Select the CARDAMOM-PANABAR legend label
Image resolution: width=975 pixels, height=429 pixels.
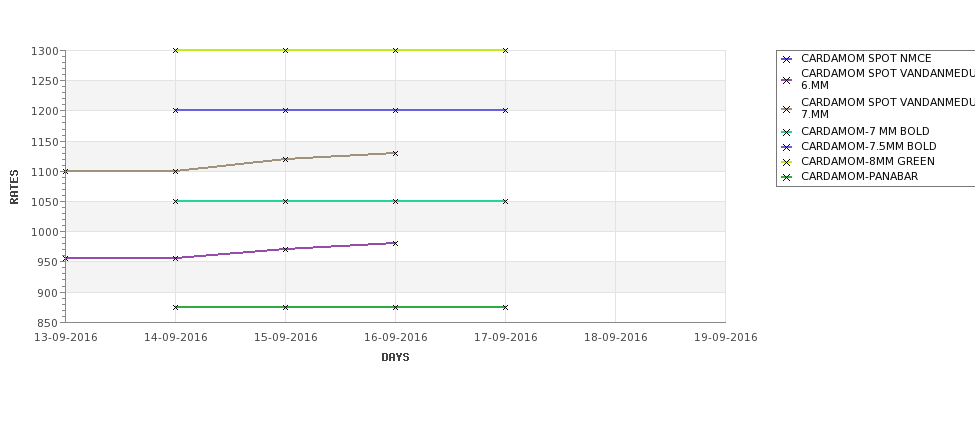(x=859, y=177)
